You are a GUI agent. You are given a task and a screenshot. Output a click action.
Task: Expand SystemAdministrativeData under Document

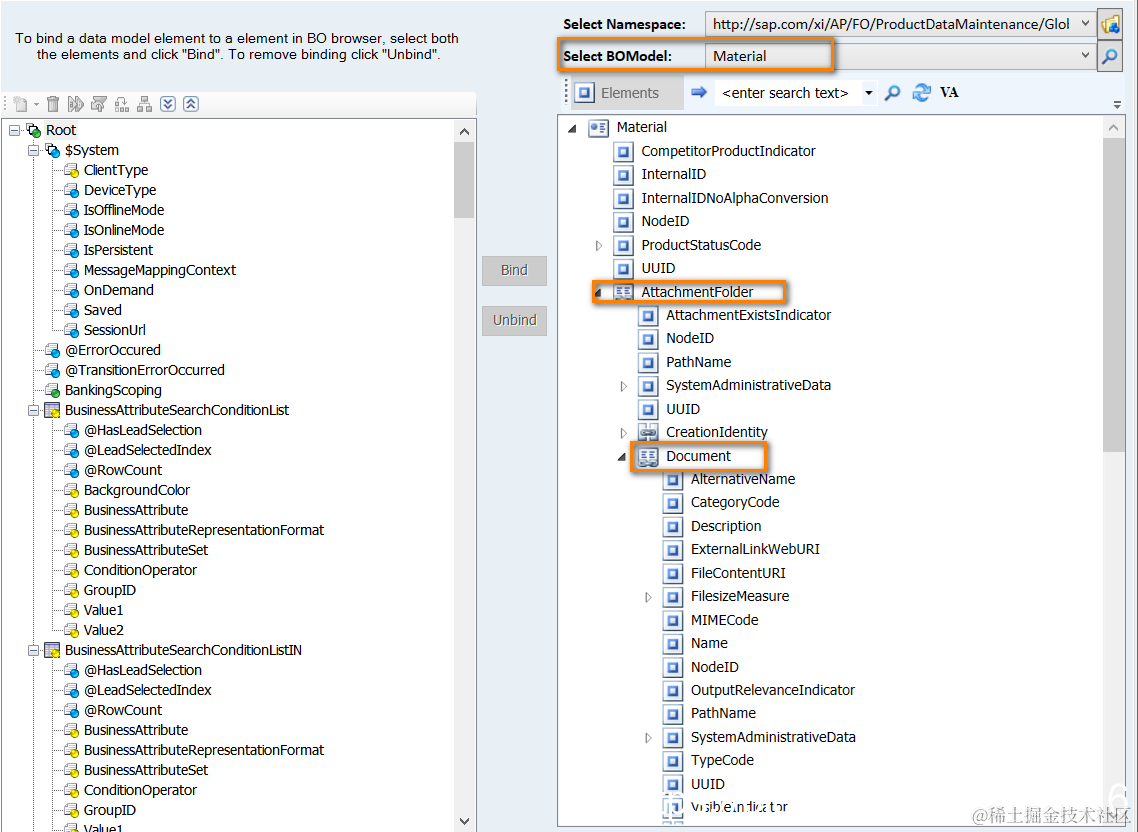[648, 738]
